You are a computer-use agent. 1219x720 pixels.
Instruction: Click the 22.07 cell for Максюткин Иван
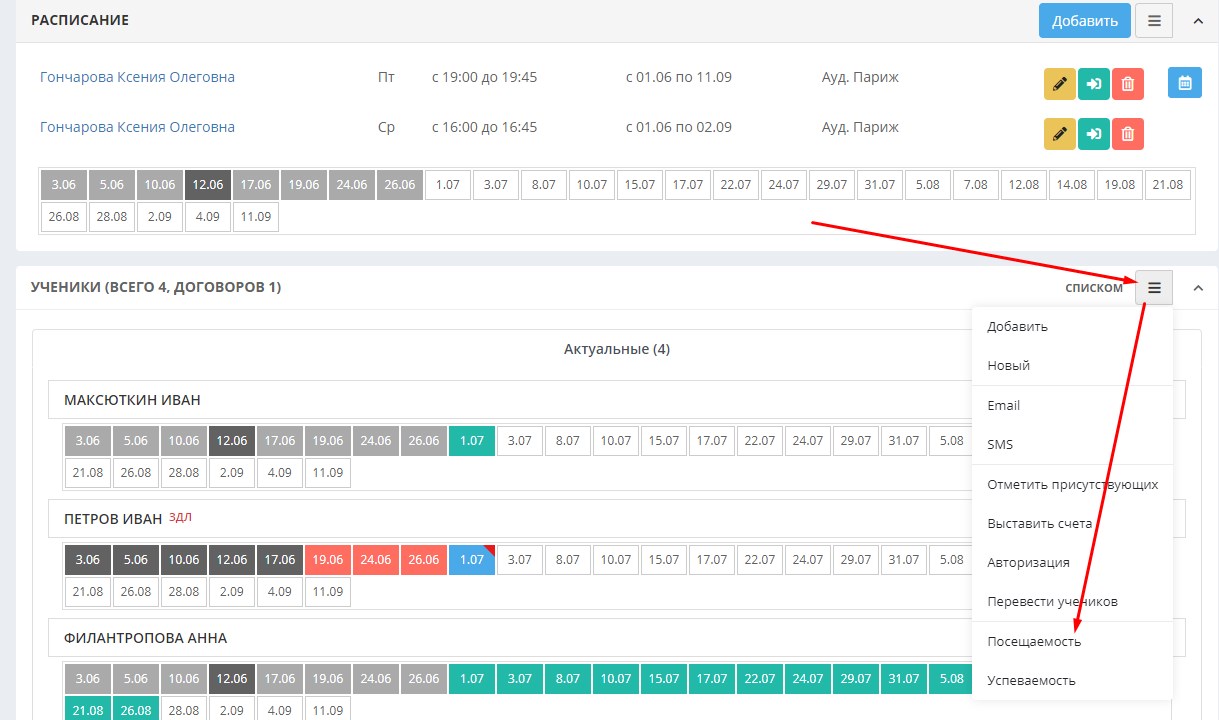[x=760, y=441]
